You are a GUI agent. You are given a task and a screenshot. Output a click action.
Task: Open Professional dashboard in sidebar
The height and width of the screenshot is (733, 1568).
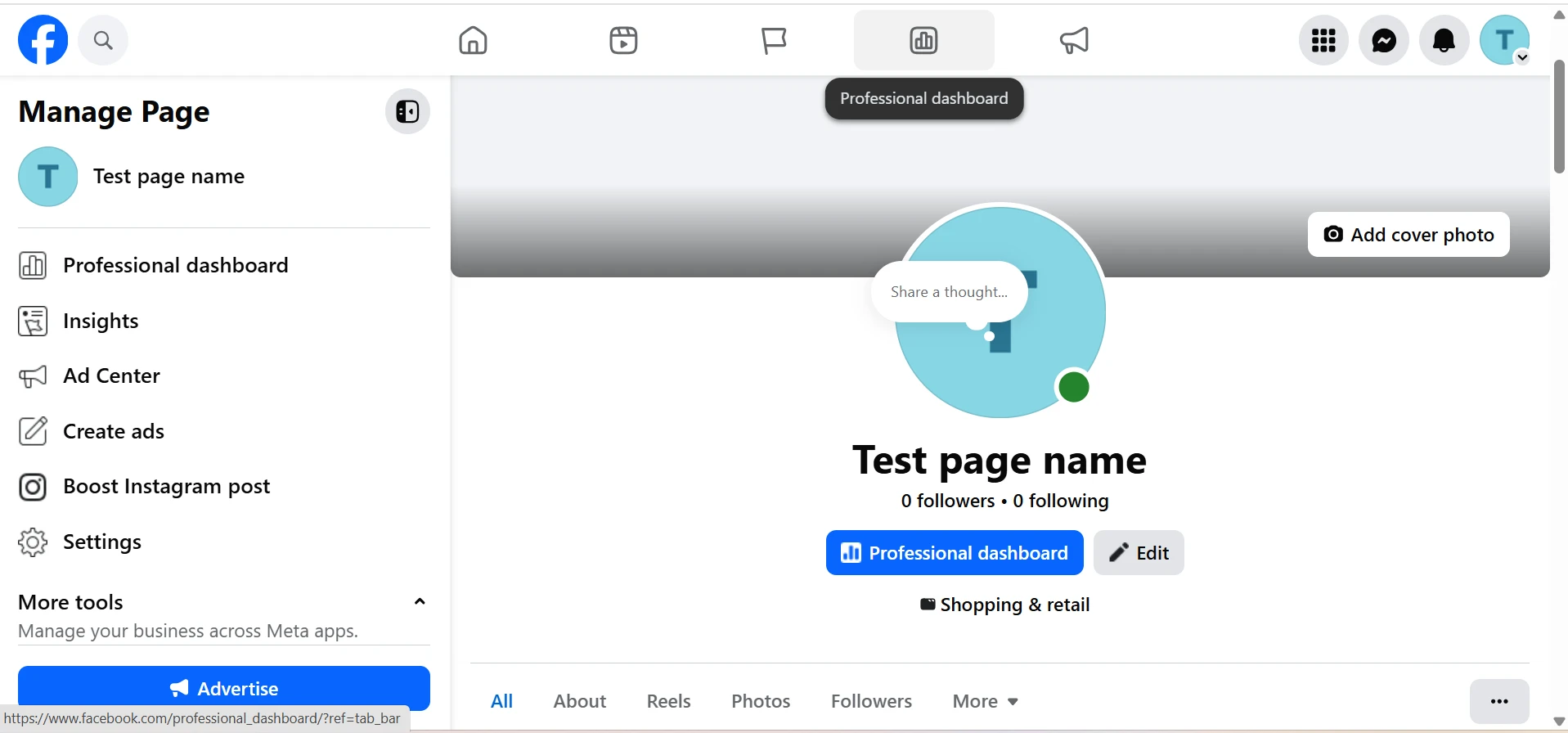223,265
